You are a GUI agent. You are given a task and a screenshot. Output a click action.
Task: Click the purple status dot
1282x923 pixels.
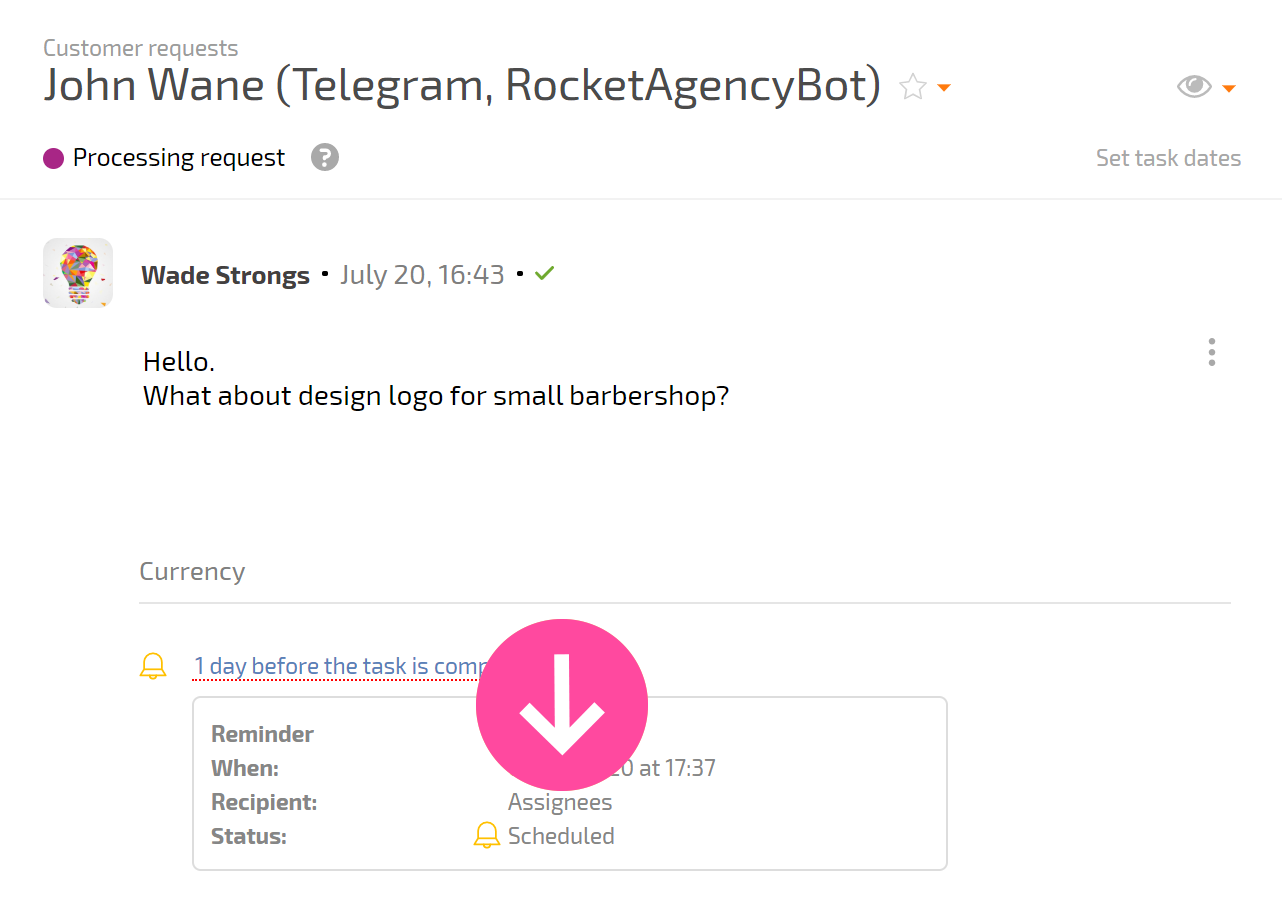[x=53, y=158]
